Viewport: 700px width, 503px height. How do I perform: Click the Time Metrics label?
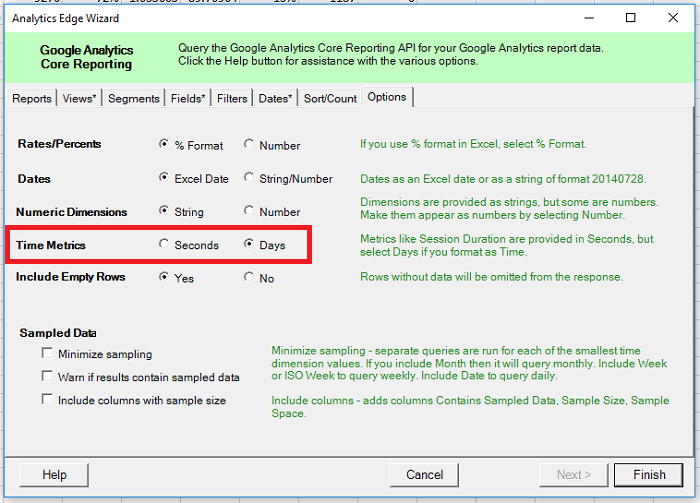pyautogui.click(x=51, y=245)
